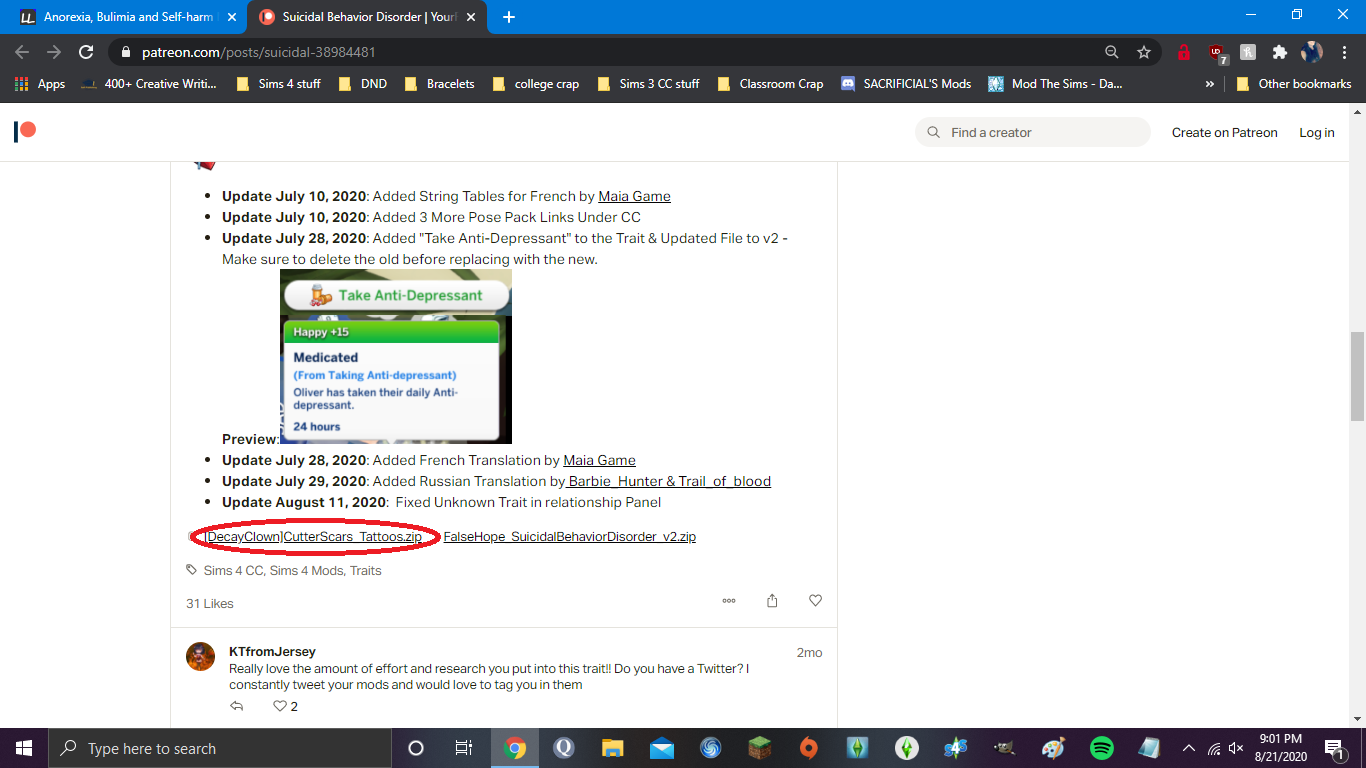This screenshot has width=1366, height=768.
Task: Reload the current Patreon page
Action: click(86, 52)
